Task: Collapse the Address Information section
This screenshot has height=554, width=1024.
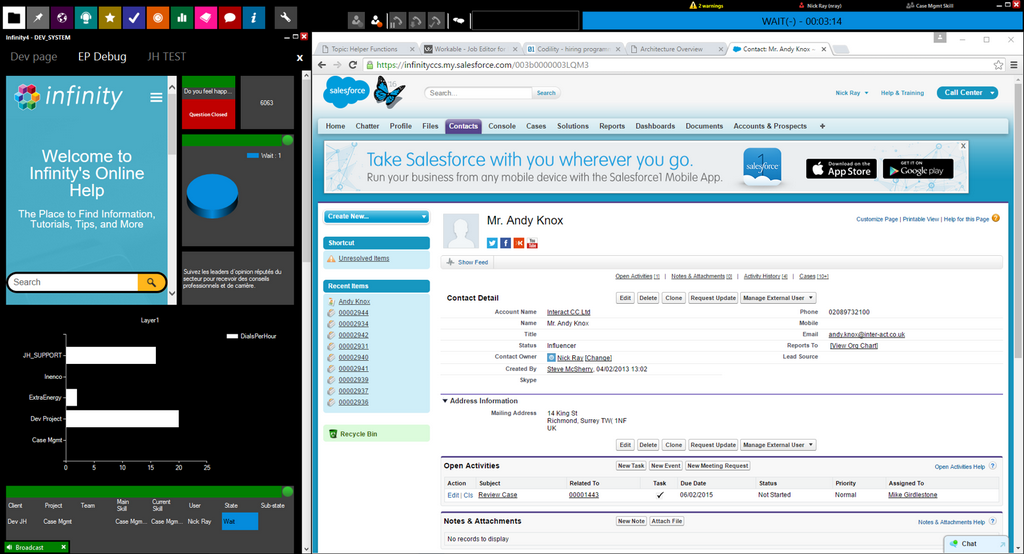Action: coord(445,400)
